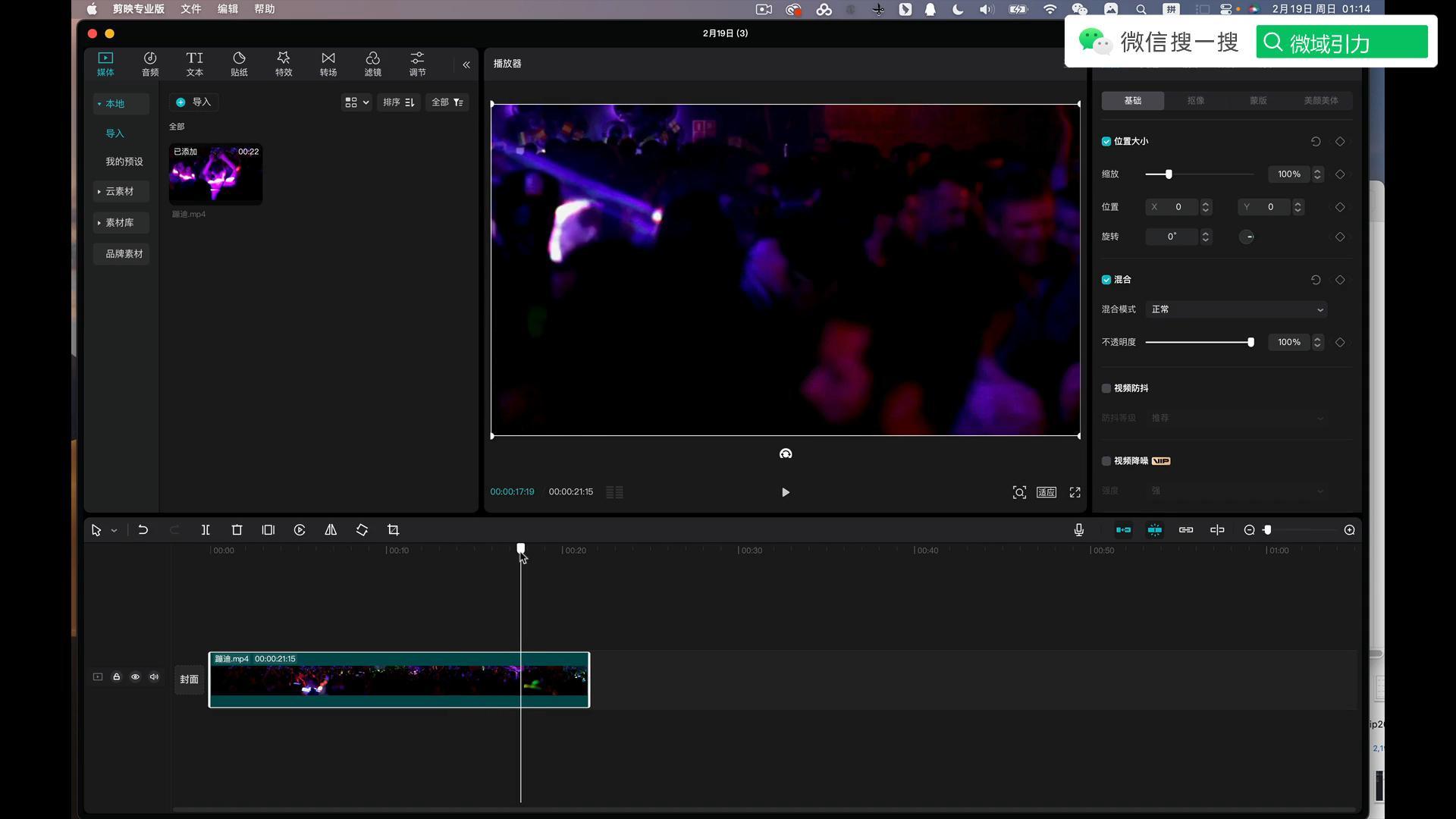
Task: Open the 音频 audio tab
Action: [150, 64]
